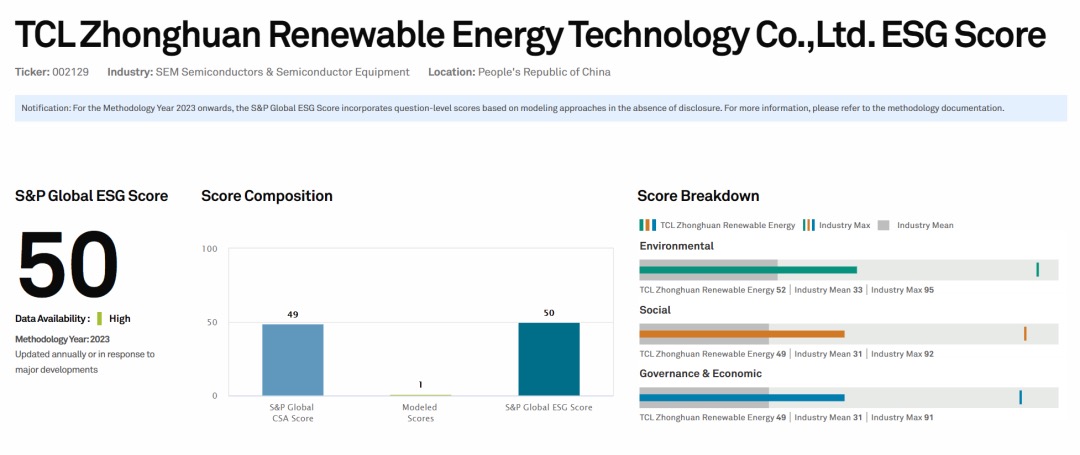
Task: Click the gray Industry Mean legend square
Action: (883, 225)
